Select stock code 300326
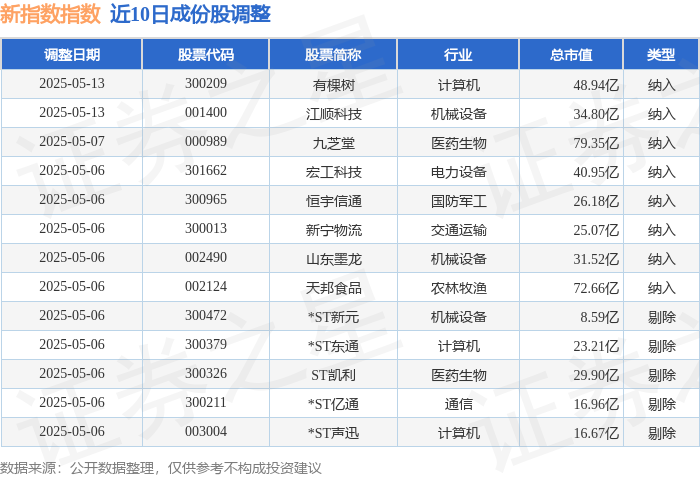Image resolution: width=700 pixels, height=477 pixels. (206, 374)
